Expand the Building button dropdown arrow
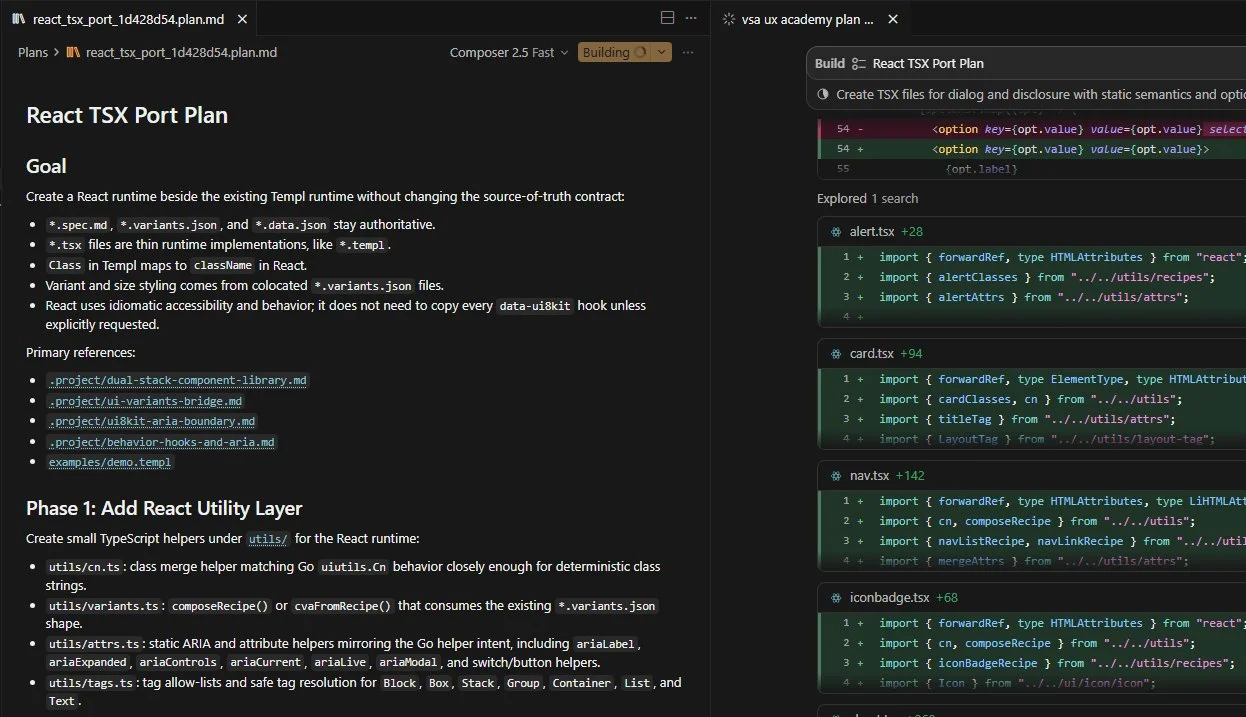1246x717 pixels. tap(661, 52)
